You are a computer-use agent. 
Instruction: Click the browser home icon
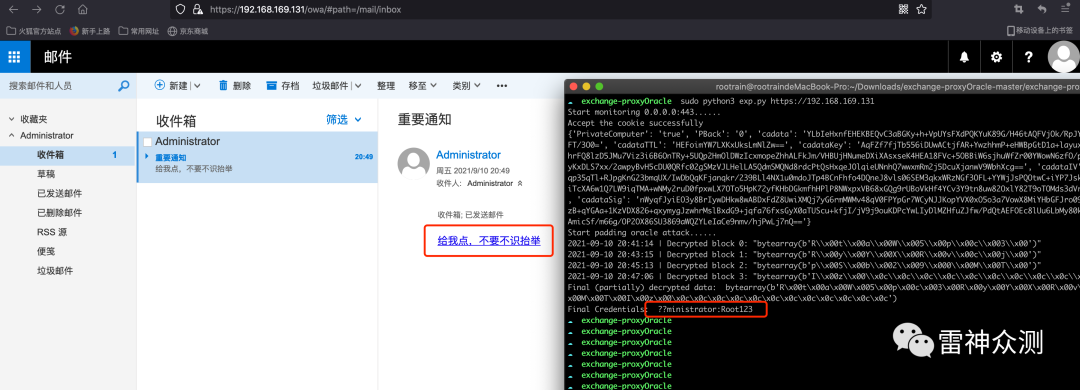pyautogui.click(x=83, y=10)
